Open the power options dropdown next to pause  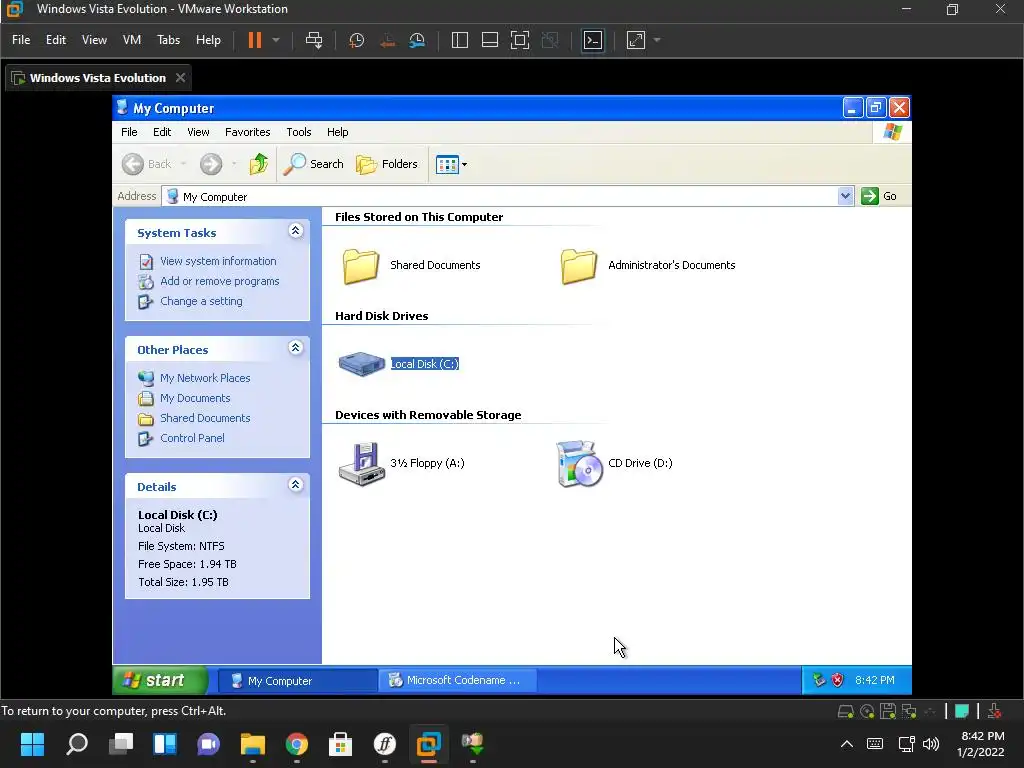coord(276,40)
